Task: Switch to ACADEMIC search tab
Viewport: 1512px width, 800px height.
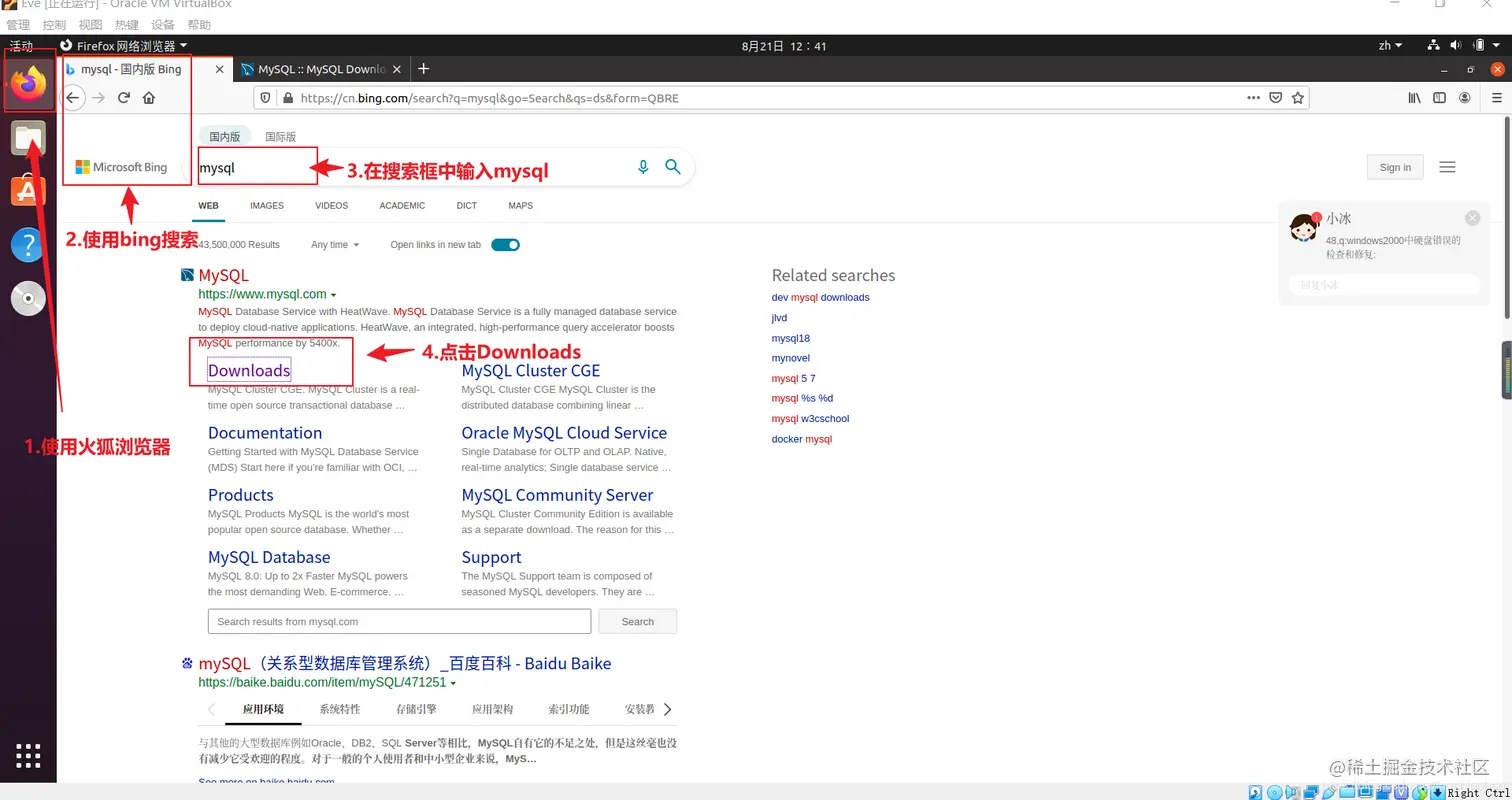Action: tap(402, 206)
